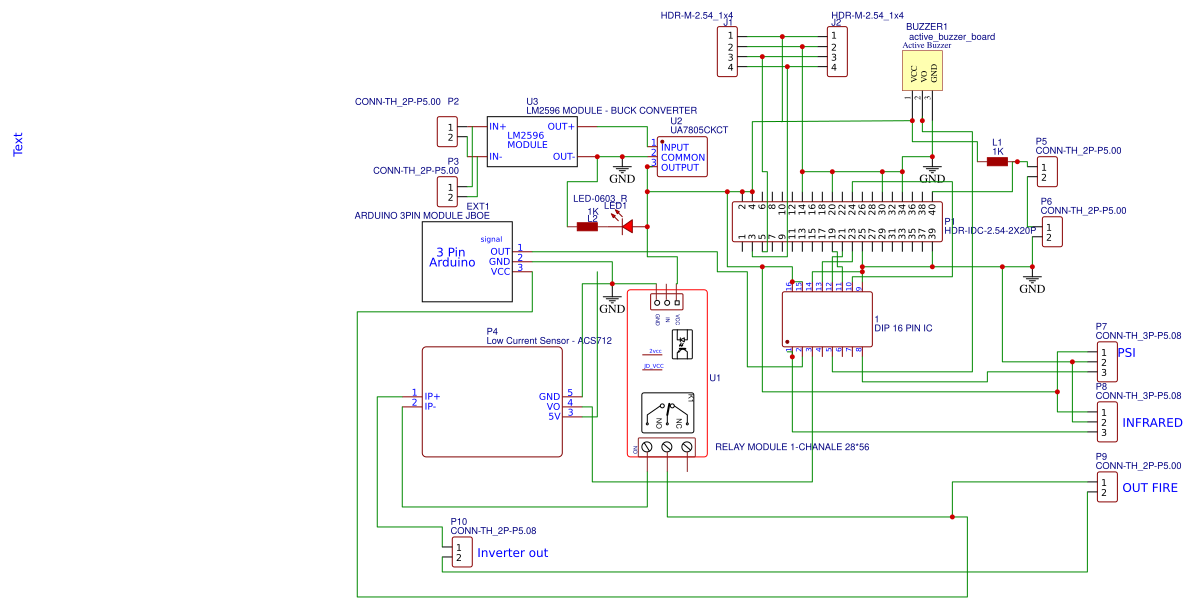1195x607 pixels.
Task: Click the P2 two-pin connector symbol
Action: click(447, 132)
